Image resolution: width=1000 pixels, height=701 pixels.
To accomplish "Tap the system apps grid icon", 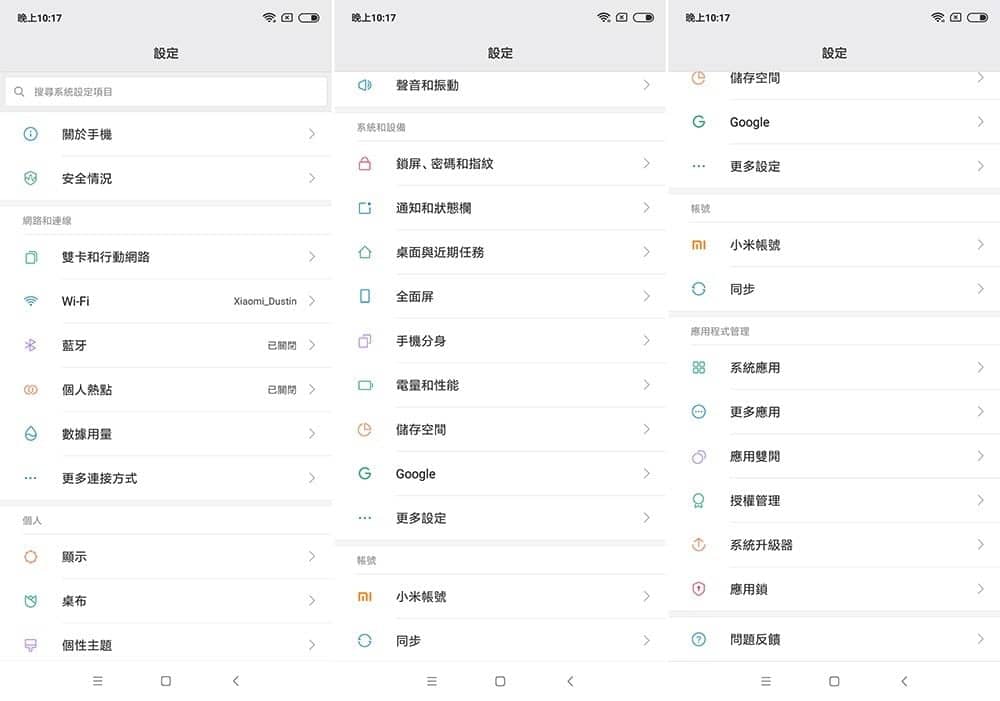I will 699,367.
